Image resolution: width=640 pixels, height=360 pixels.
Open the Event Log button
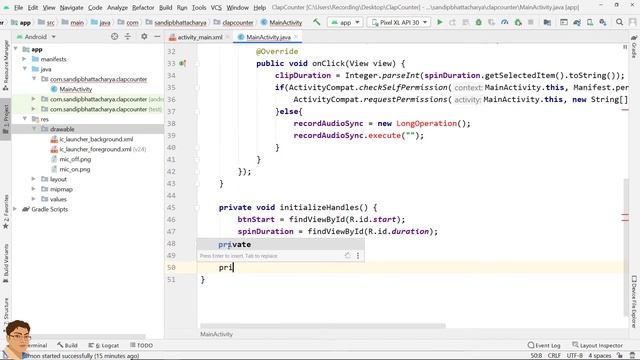[x=544, y=345]
